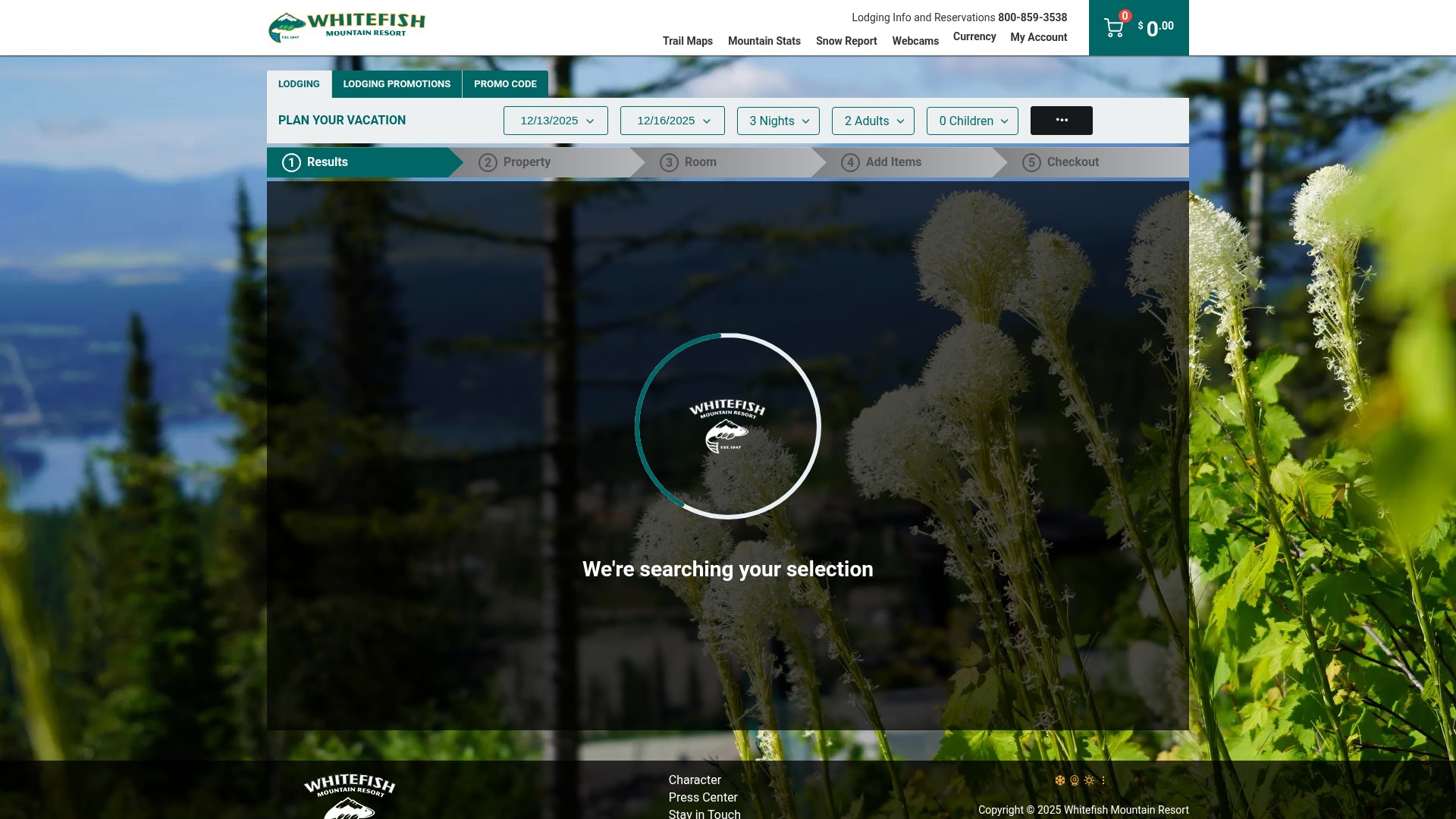Expand the 2 Adults dropdown
1456x819 pixels.
point(873,121)
